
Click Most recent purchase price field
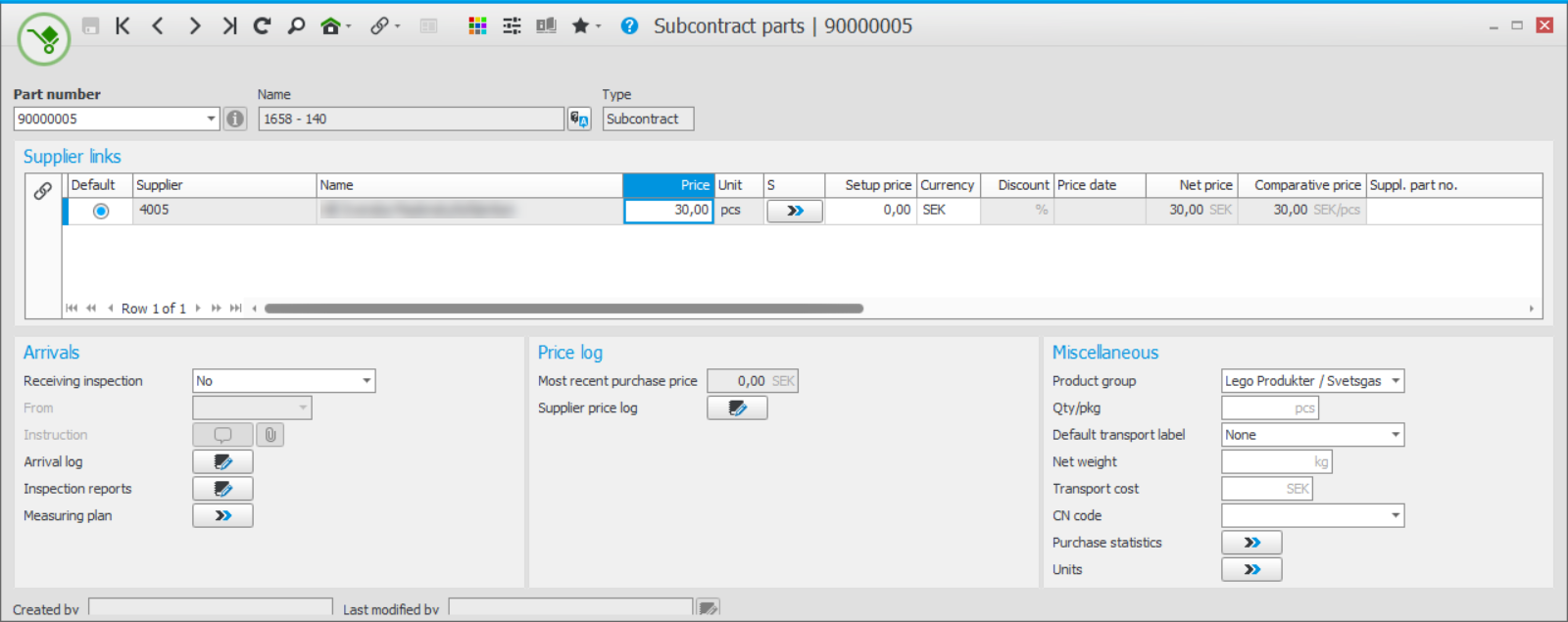[753, 381]
